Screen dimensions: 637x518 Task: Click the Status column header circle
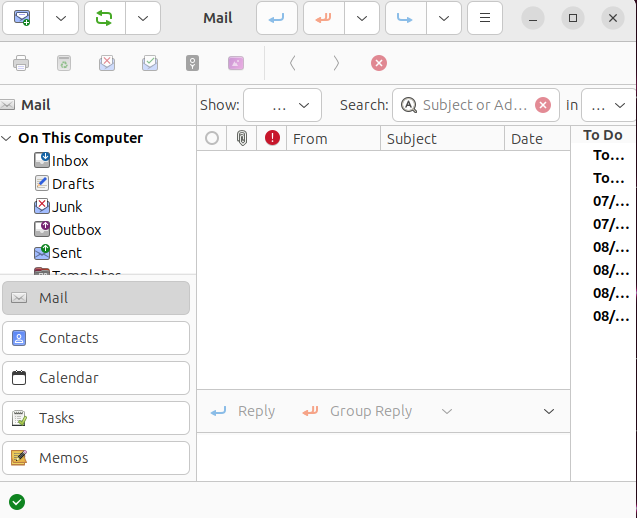point(212,139)
